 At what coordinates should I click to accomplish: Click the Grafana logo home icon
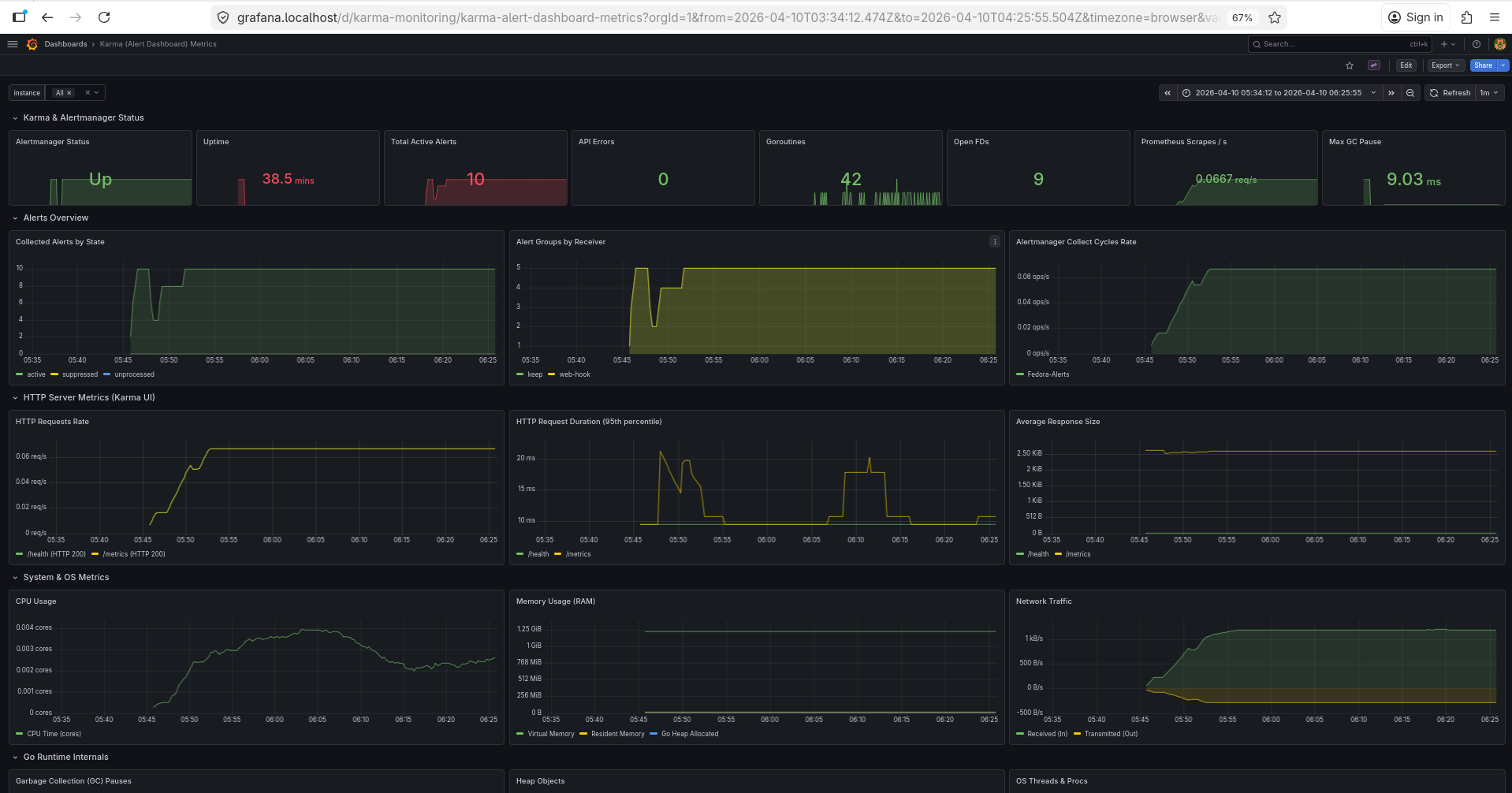(x=32, y=44)
